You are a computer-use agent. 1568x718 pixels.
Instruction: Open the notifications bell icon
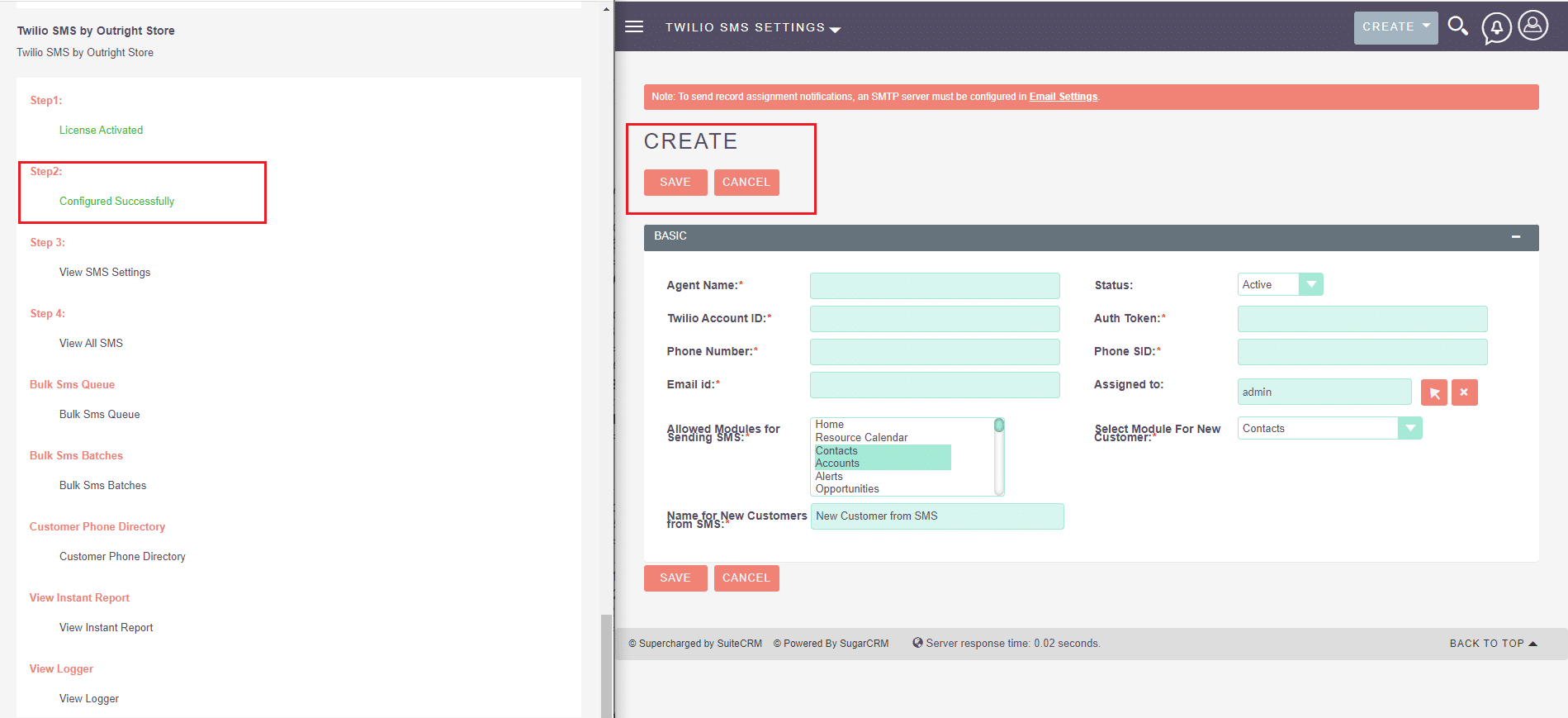[x=1496, y=28]
